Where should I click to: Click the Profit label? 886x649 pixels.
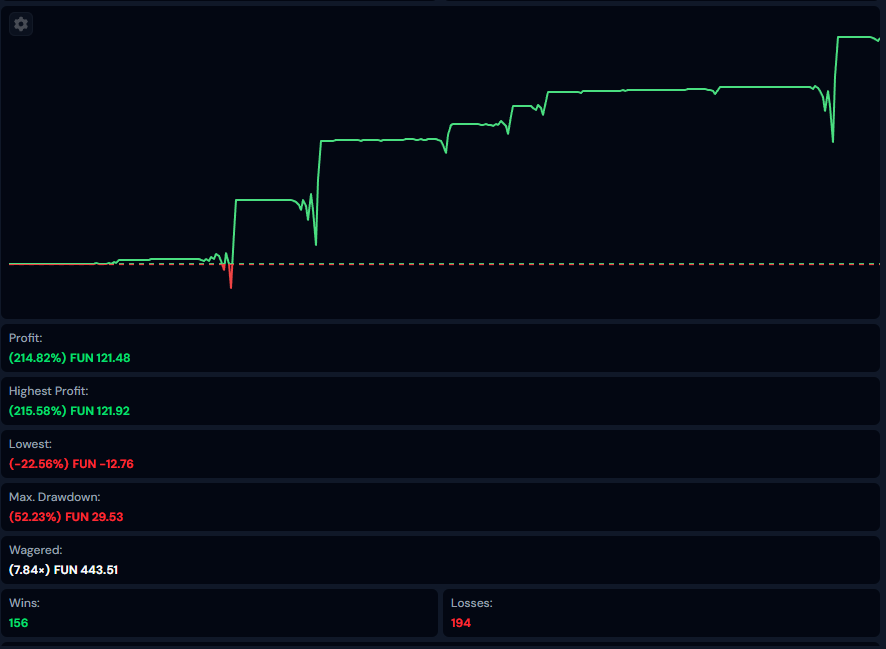click(26, 338)
